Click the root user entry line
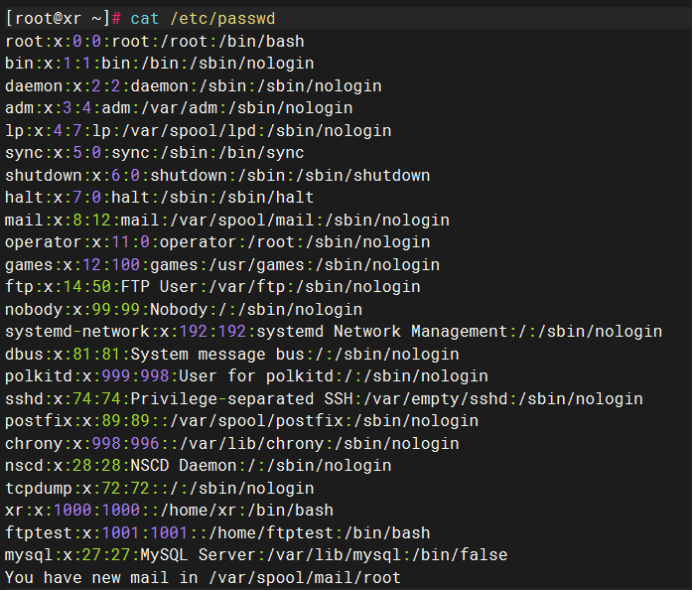 click(x=154, y=41)
